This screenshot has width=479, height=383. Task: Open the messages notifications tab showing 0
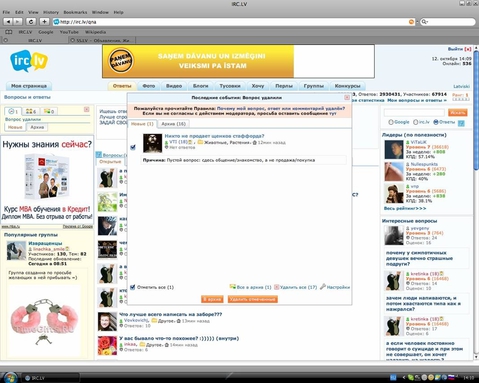pyautogui.click(x=49, y=111)
